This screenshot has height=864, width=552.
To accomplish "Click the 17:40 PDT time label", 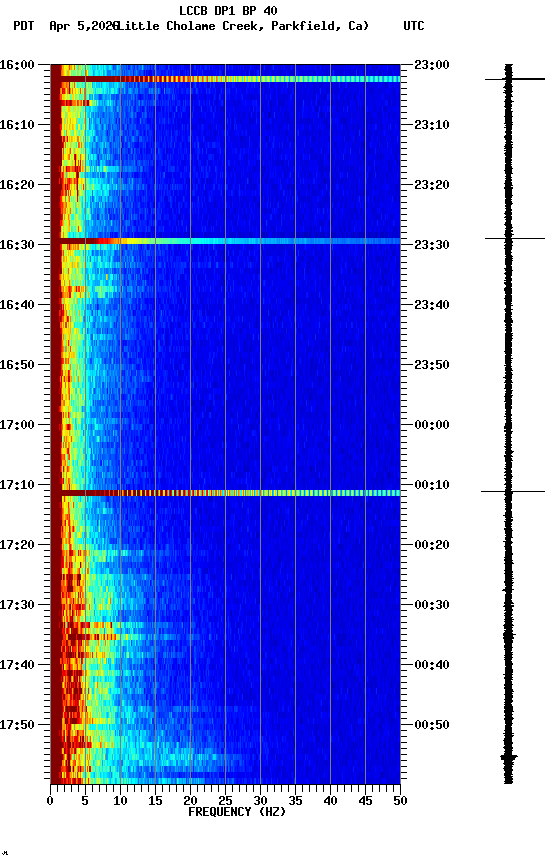I will 17,665.
